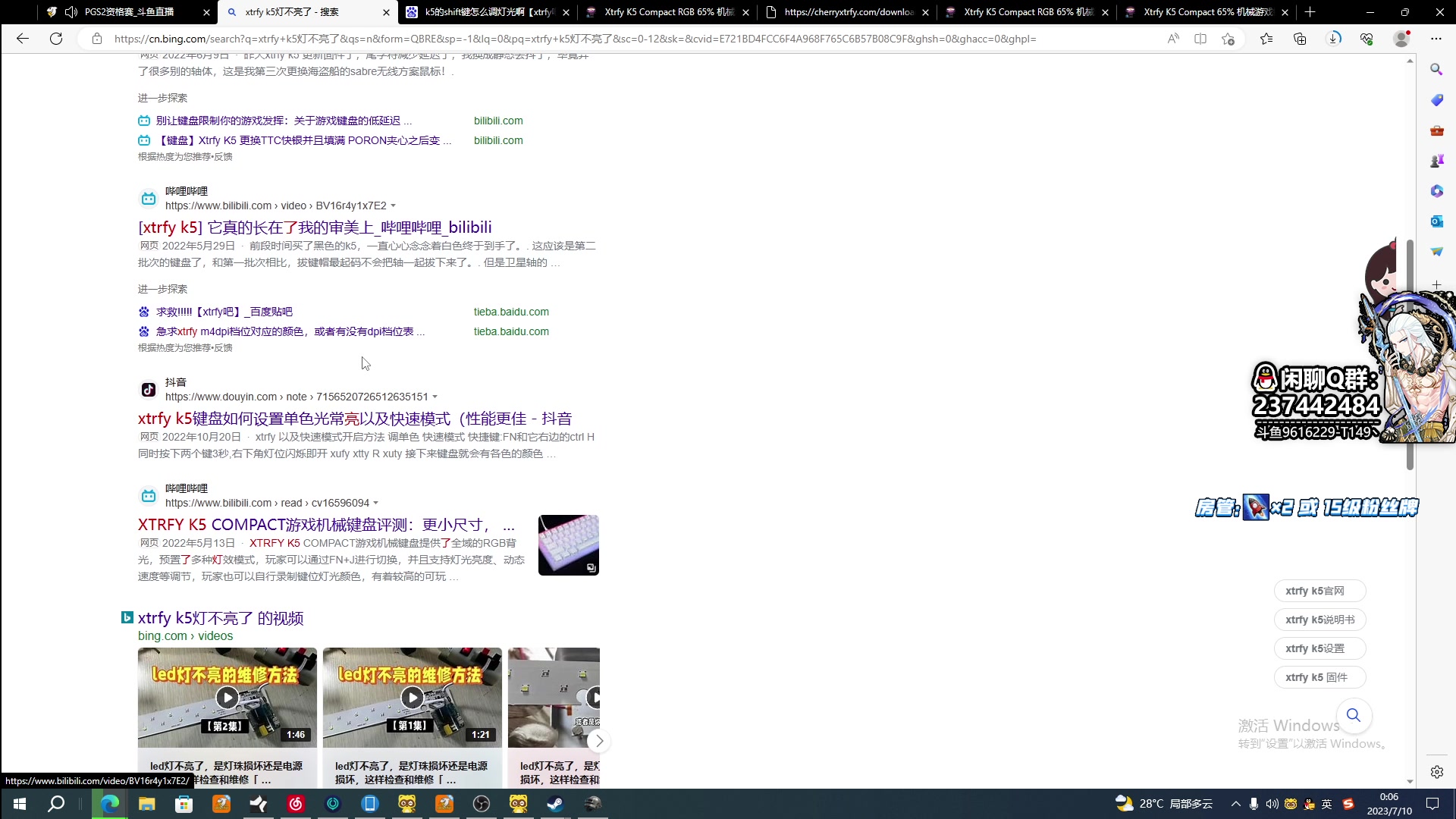Open OBS Studio from taskbar
Image resolution: width=1456 pixels, height=819 pixels.
[481, 804]
